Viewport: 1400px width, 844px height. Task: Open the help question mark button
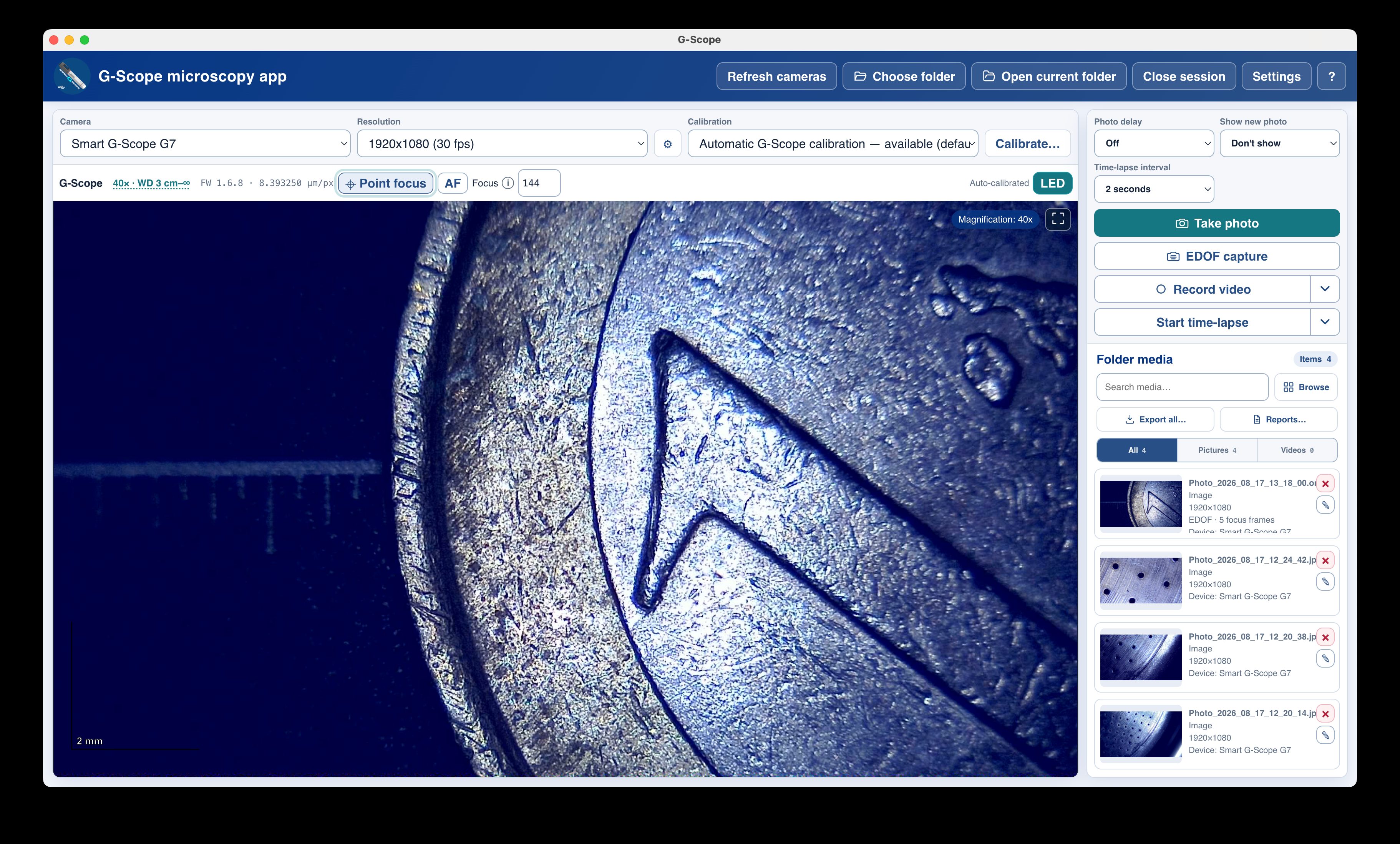[1331, 76]
